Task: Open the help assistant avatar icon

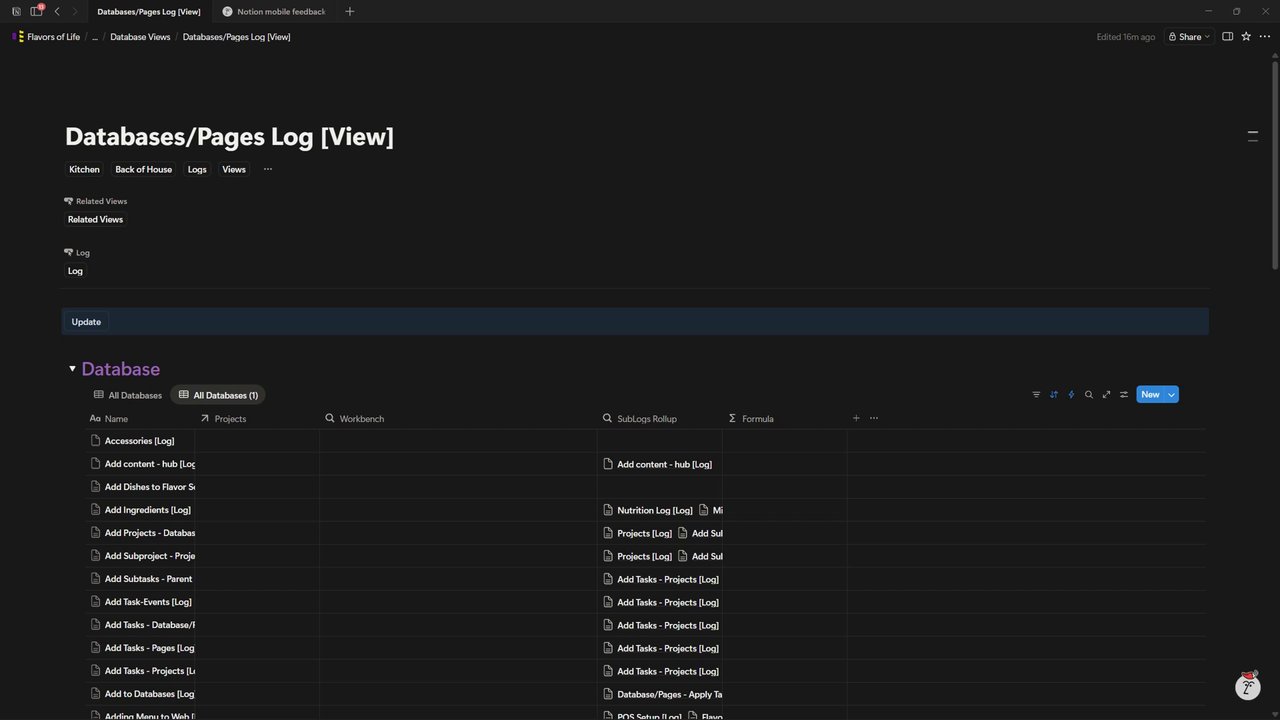Action: (x=1247, y=685)
